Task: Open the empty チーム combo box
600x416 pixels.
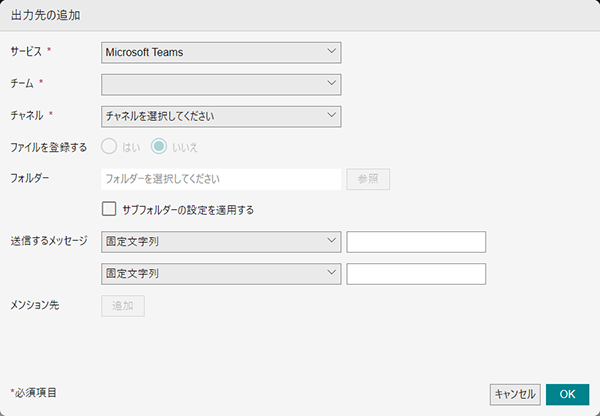Action: [221, 85]
